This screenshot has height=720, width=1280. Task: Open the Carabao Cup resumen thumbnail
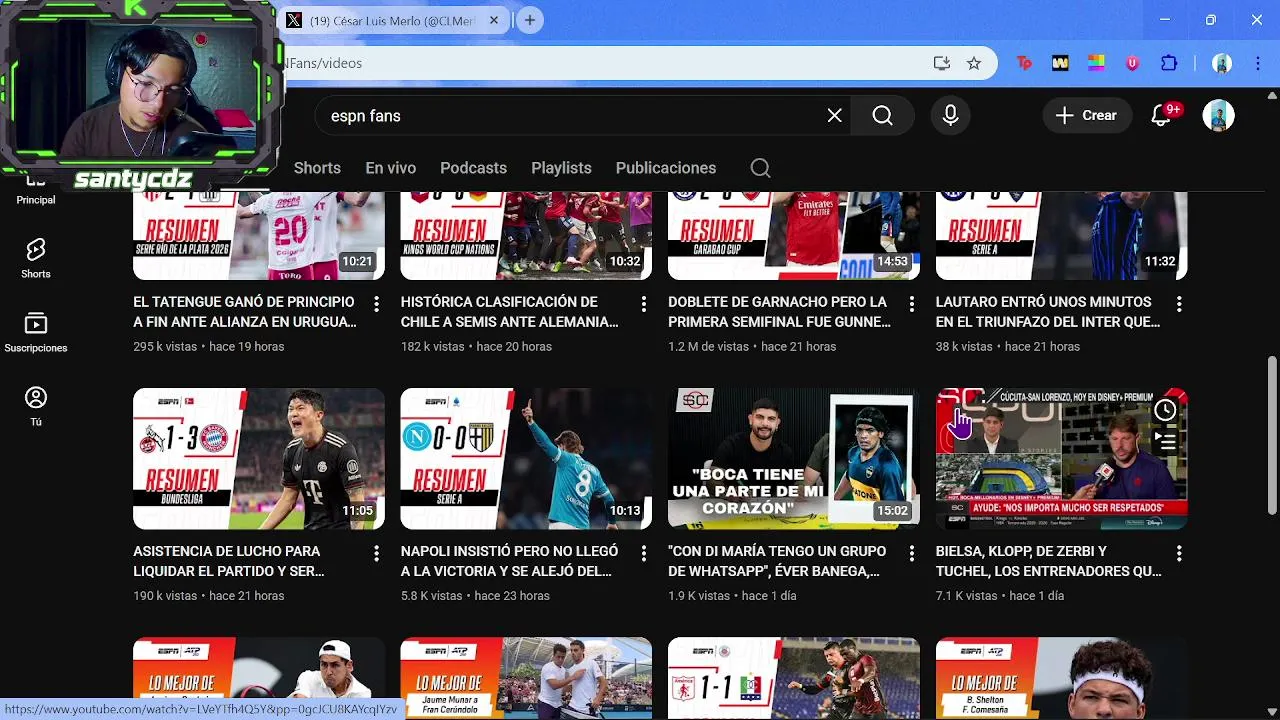click(794, 236)
